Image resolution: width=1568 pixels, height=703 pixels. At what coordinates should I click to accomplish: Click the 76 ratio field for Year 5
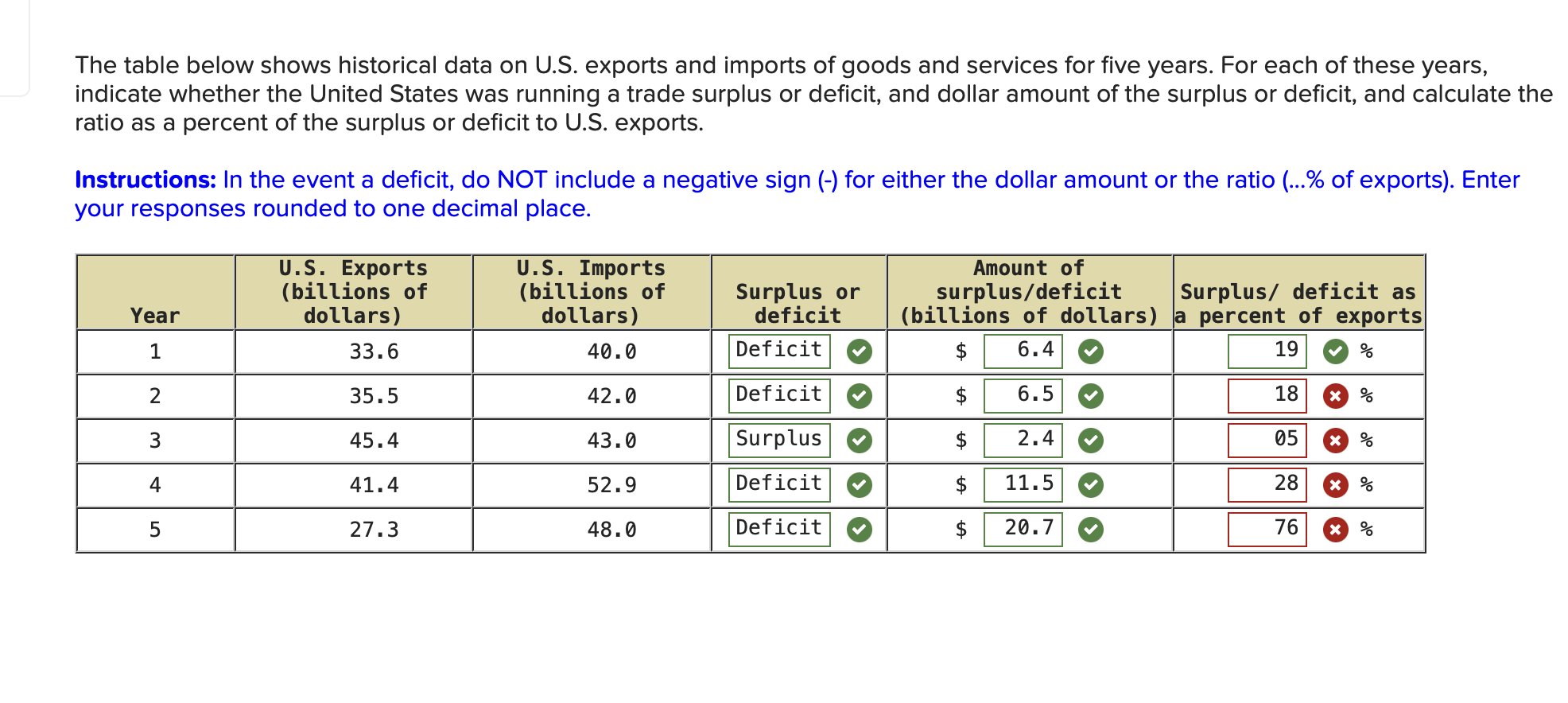click(1269, 528)
